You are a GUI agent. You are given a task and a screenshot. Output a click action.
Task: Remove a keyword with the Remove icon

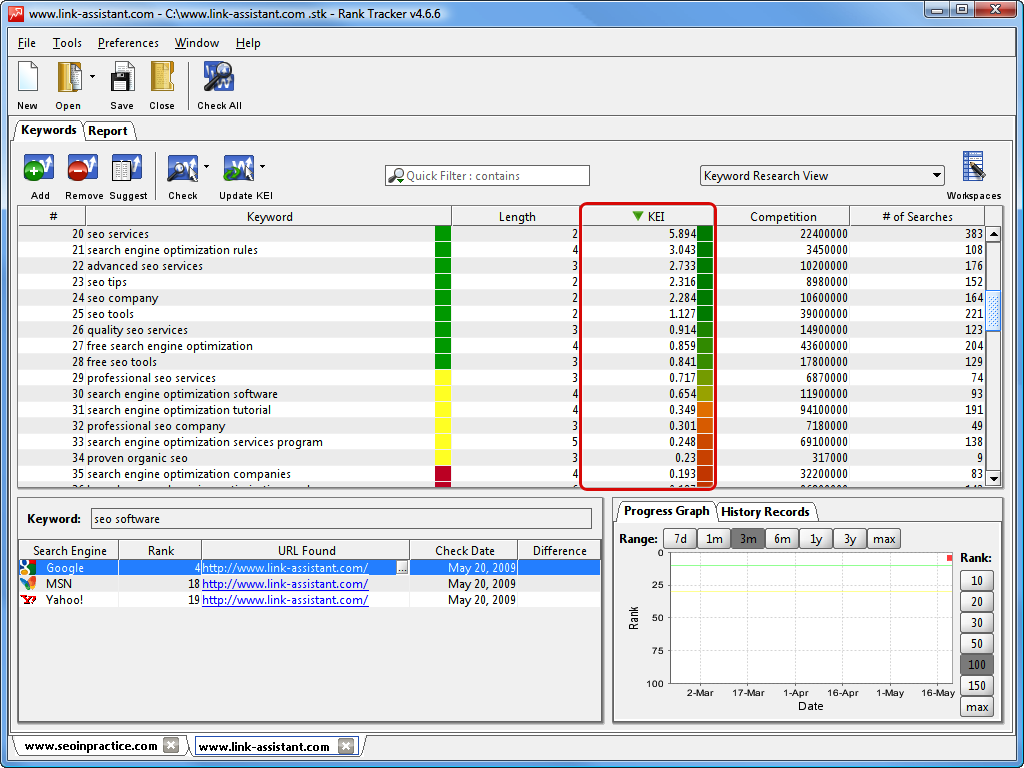point(83,168)
